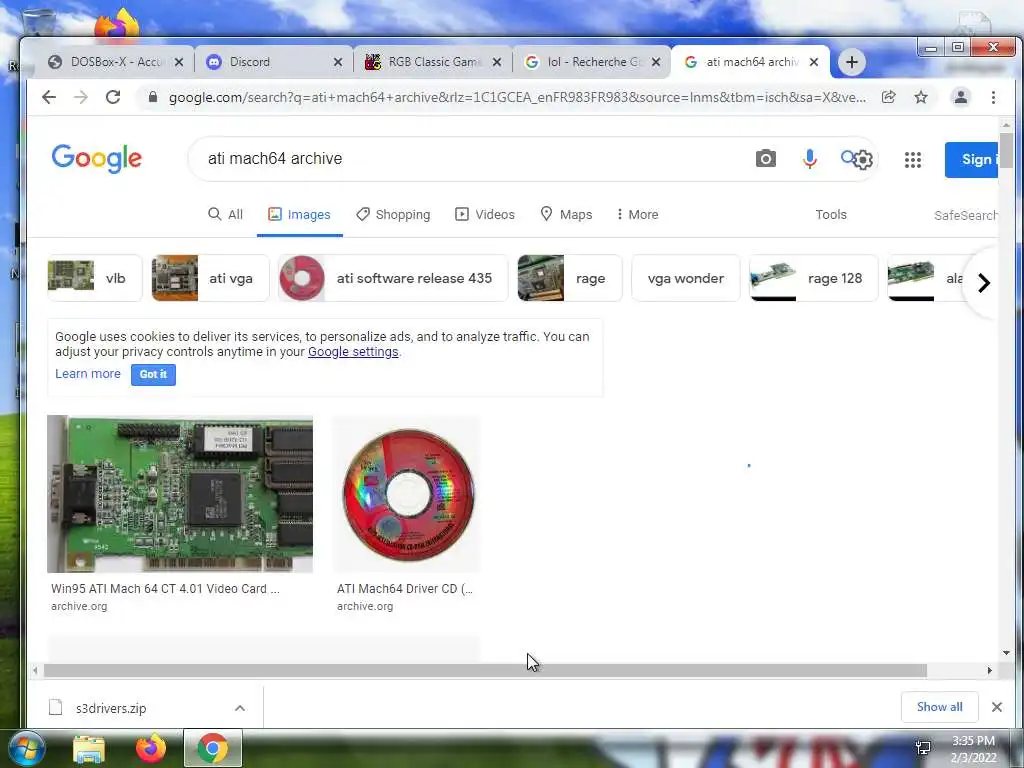Click the horizontal scrollbar right arrow
Viewport: 1024px width, 768px height.
click(989, 671)
